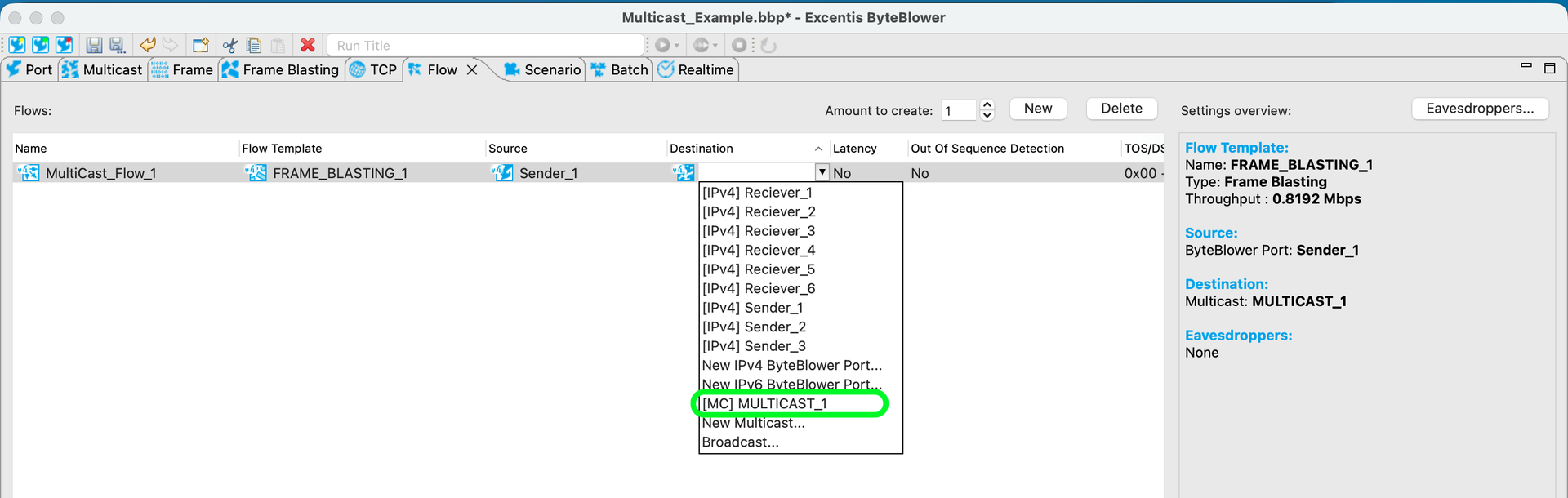Image resolution: width=1568 pixels, height=498 pixels.
Task: Click the Undo arrow icon
Action: click(148, 45)
